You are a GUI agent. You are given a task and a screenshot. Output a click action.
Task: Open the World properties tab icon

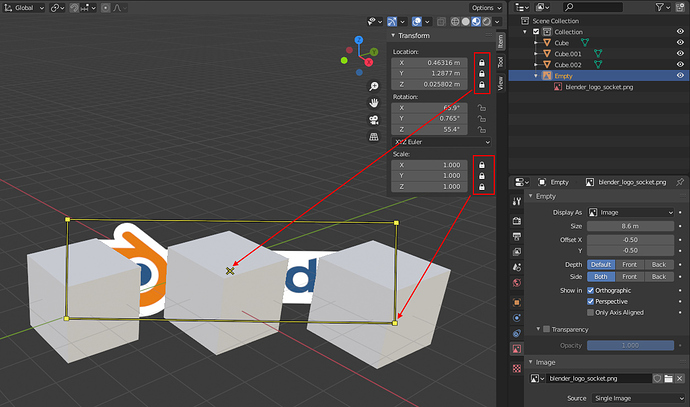click(x=517, y=282)
